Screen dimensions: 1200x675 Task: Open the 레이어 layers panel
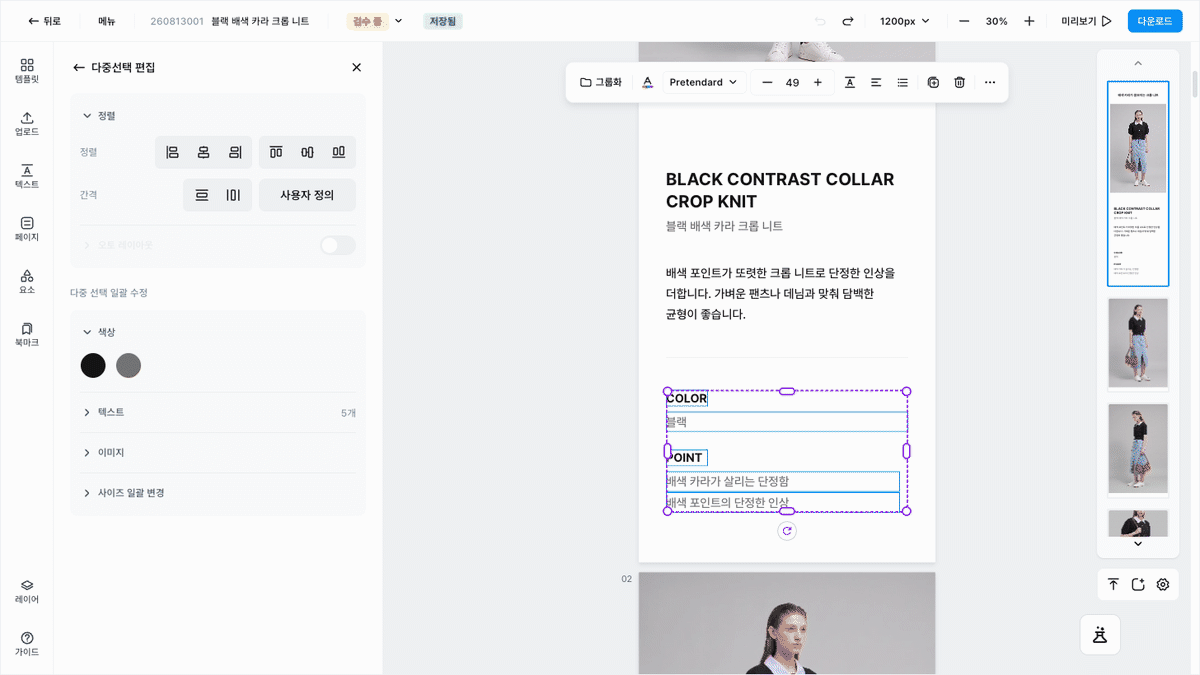(27, 592)
